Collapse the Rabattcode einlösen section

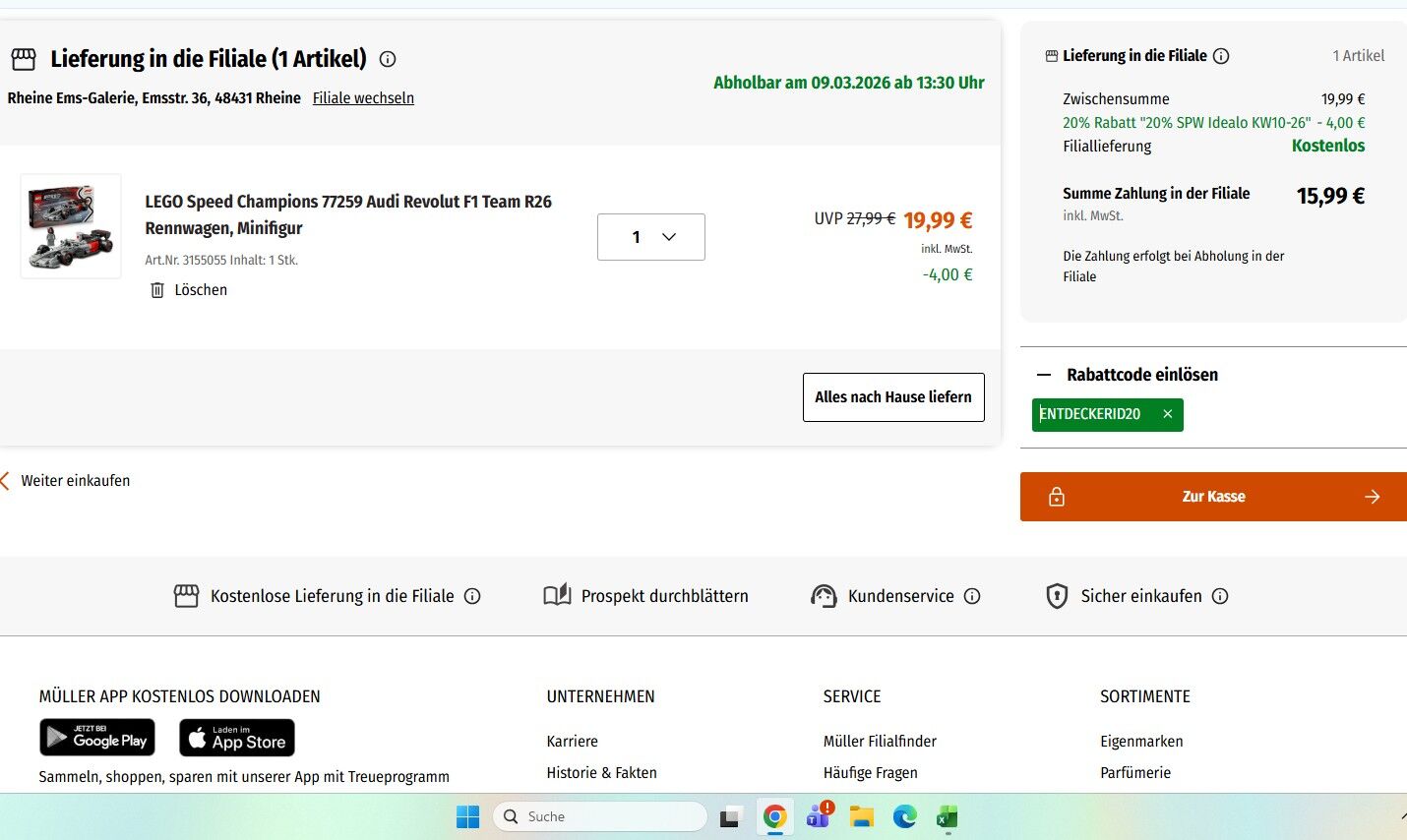coord(1044,375)
